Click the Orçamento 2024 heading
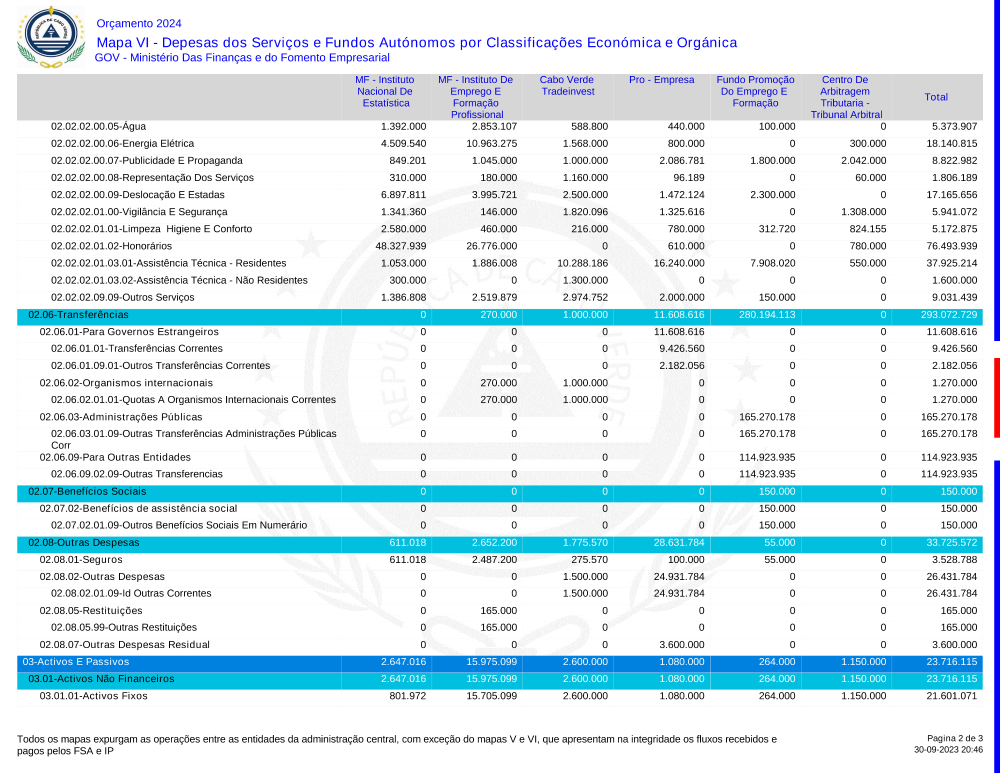The height and width of the screenshot is (773, 1000). 138,23
